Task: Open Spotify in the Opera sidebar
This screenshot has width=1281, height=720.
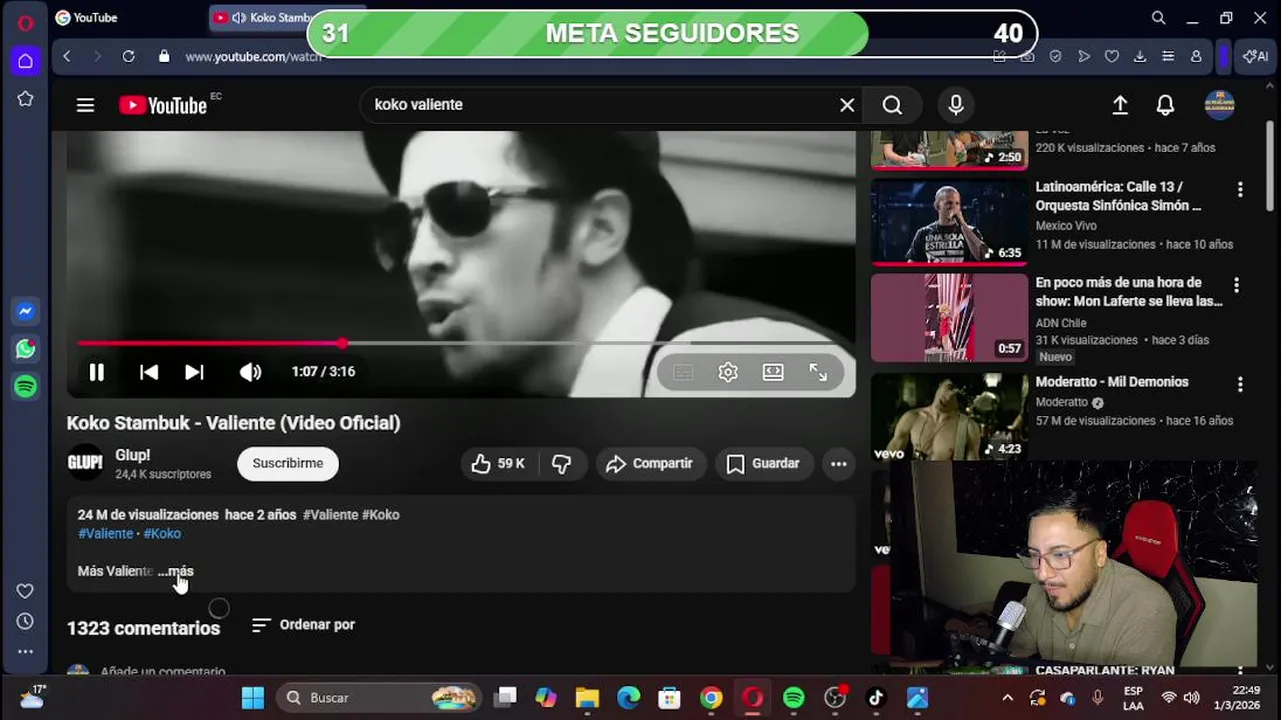Action: (26, 386)
